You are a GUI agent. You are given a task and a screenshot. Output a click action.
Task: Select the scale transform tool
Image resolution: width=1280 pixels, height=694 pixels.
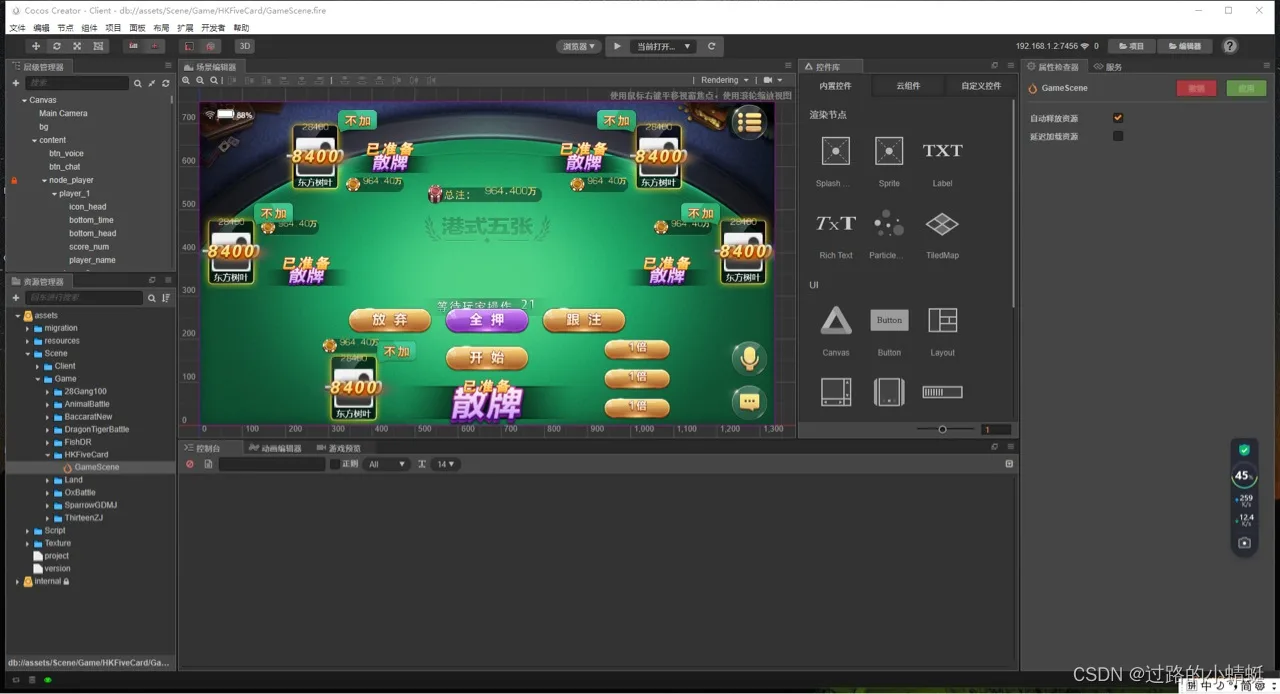pos(77,46)
